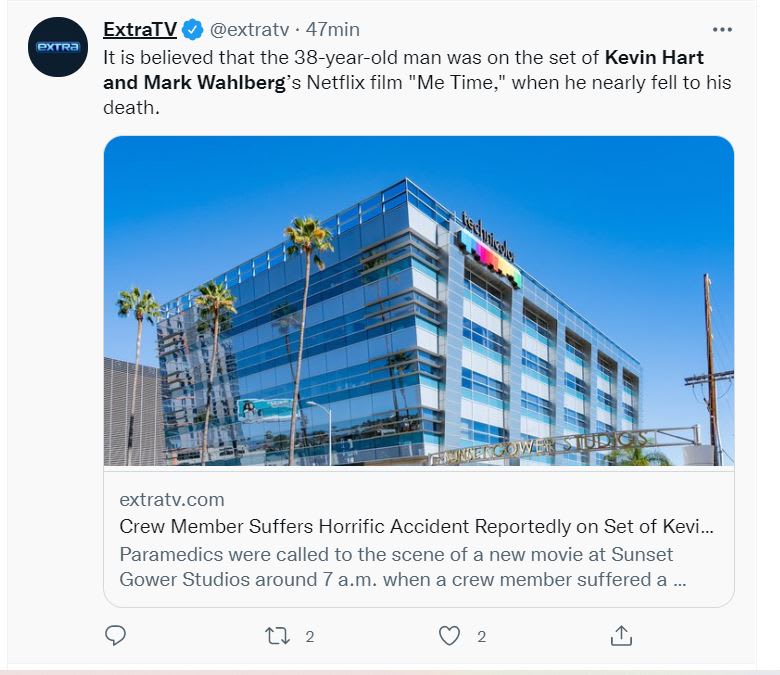This screenshot has height=675, width=780.
Task: Click the tweet text mentioning 'Me Time'
Action: (440, 82)
